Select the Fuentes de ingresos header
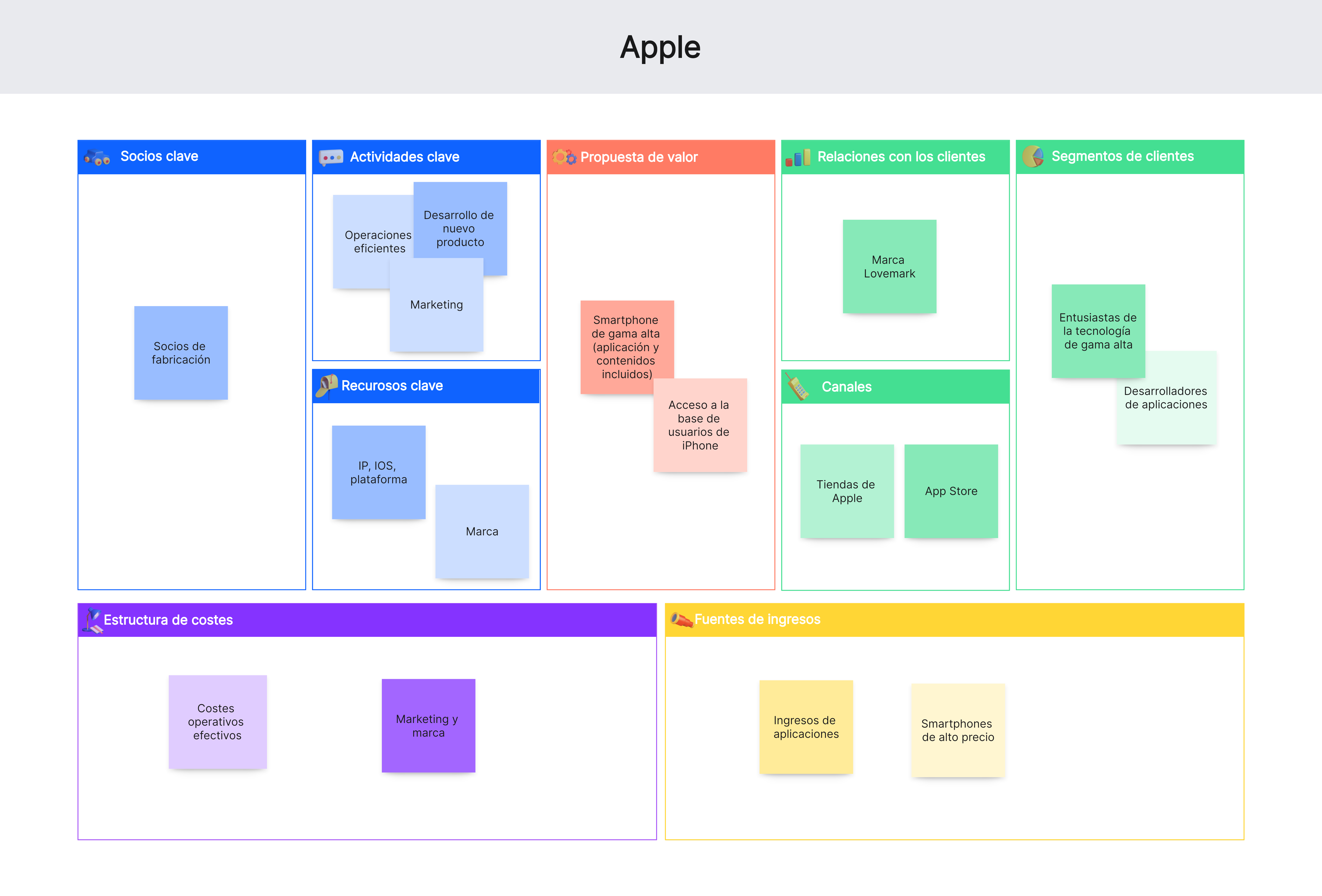The width and height of the screenshot is (1322, 896). tap(955, 620)
